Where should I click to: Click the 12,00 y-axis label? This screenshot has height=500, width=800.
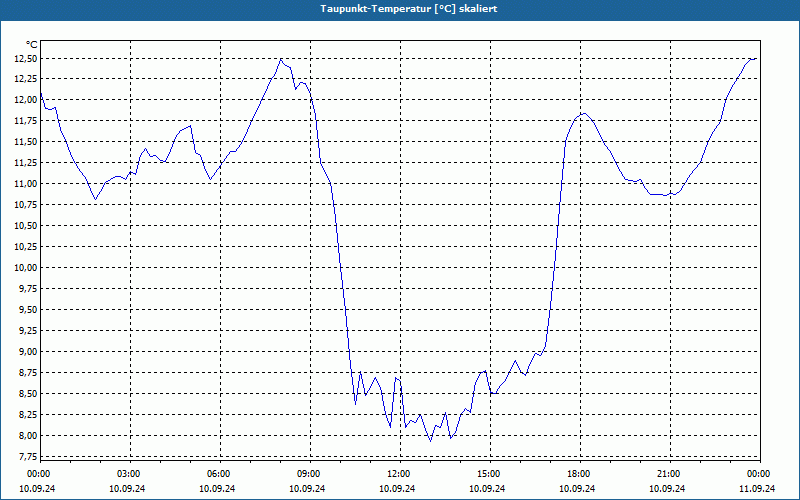pyautogui.click(x=25, y=99)
